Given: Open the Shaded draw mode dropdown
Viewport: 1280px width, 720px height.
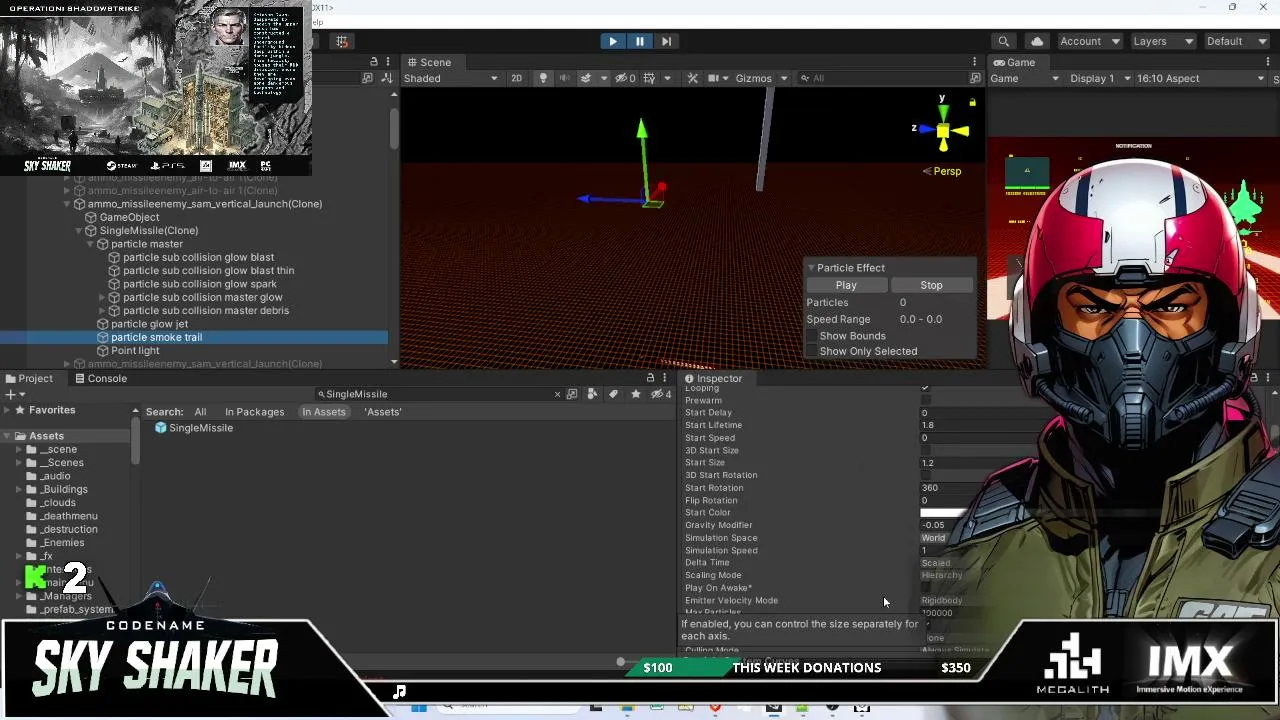Looking at the screenshot, I should point(451,78).
